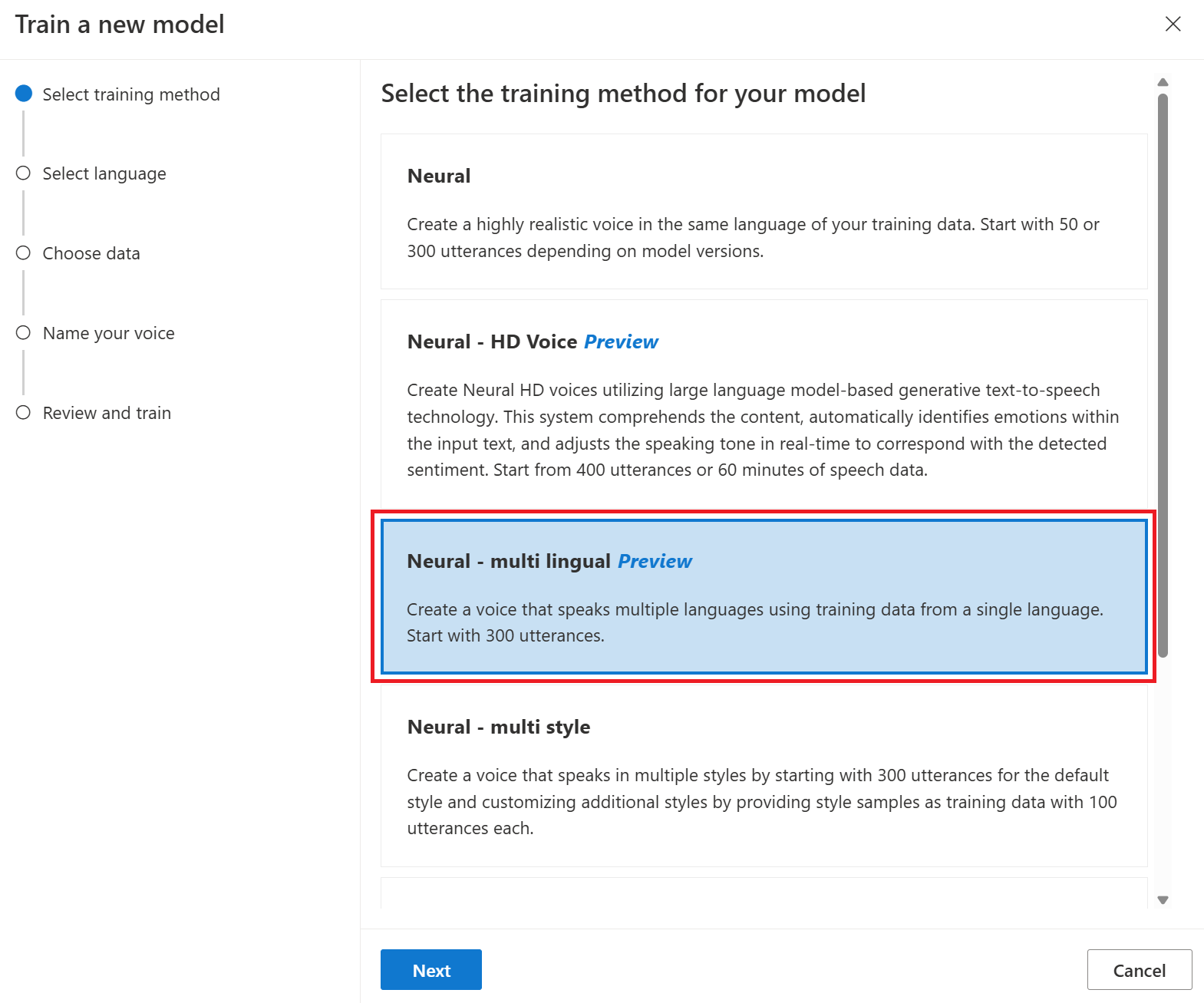Viewport: 1204px width, 1003px height.
Task: Pick the Neural - multi style option
Action: click(764, 777)
